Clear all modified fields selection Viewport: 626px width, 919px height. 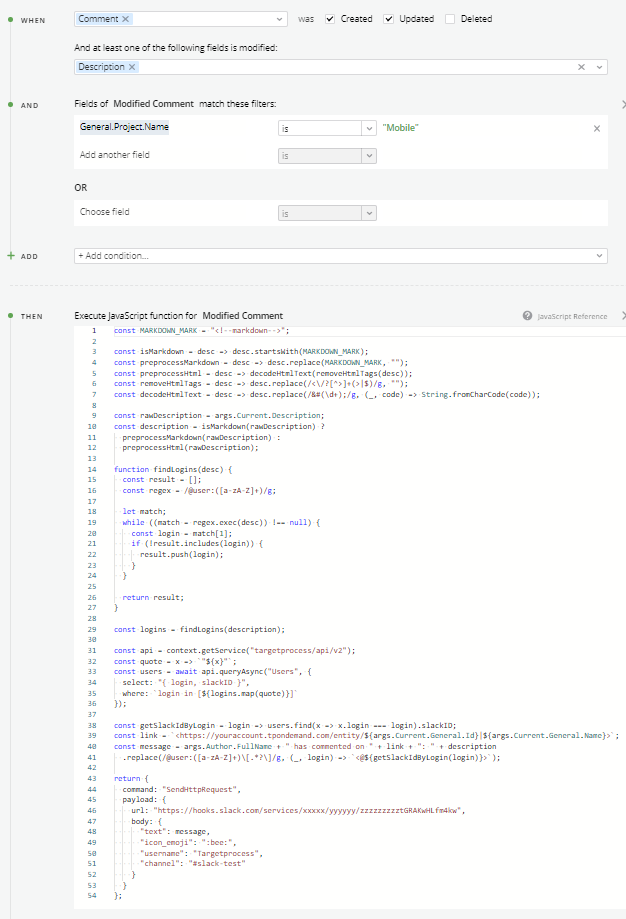(x=581, y=67)
